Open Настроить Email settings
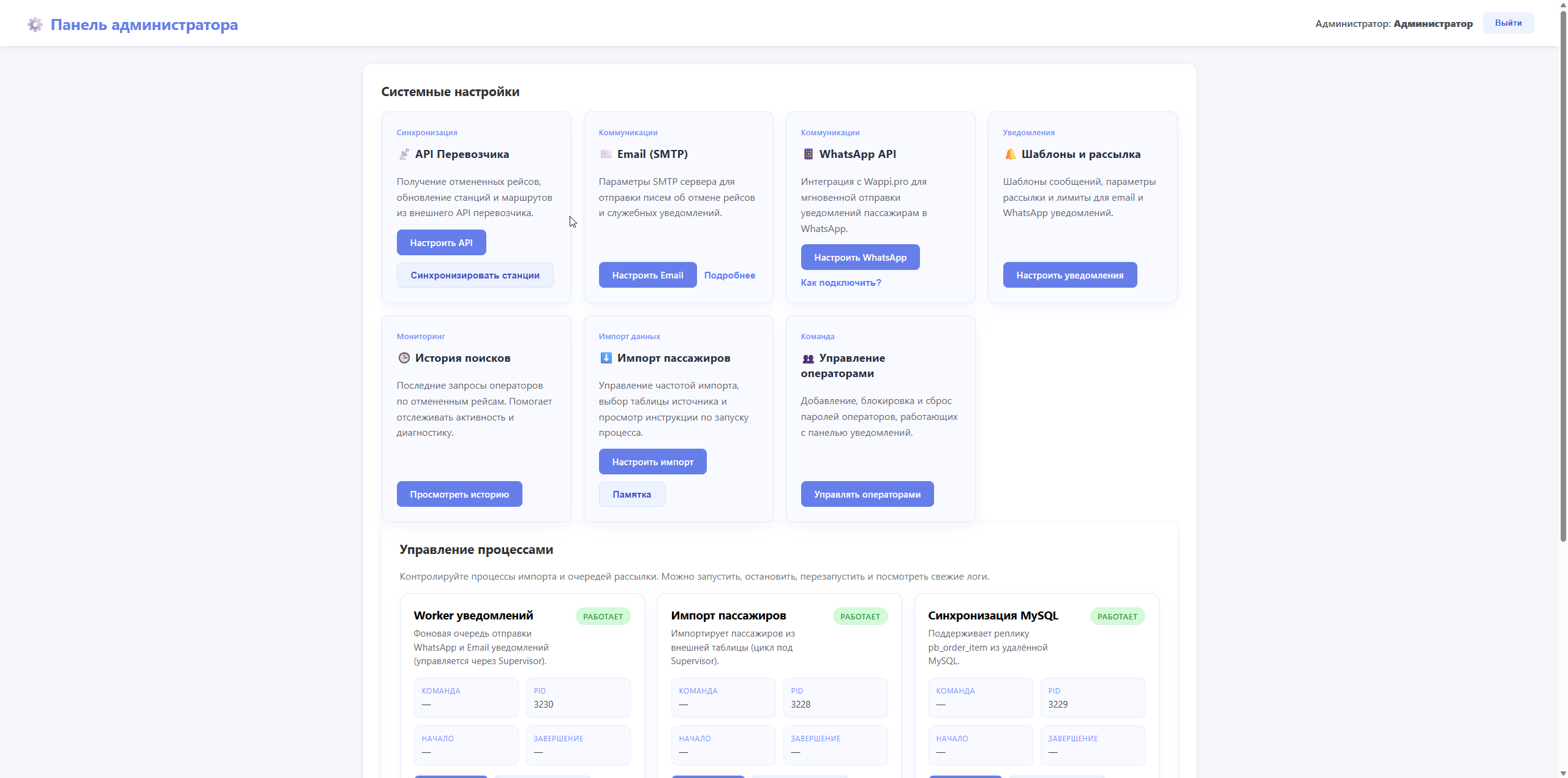 click(647, 275)
